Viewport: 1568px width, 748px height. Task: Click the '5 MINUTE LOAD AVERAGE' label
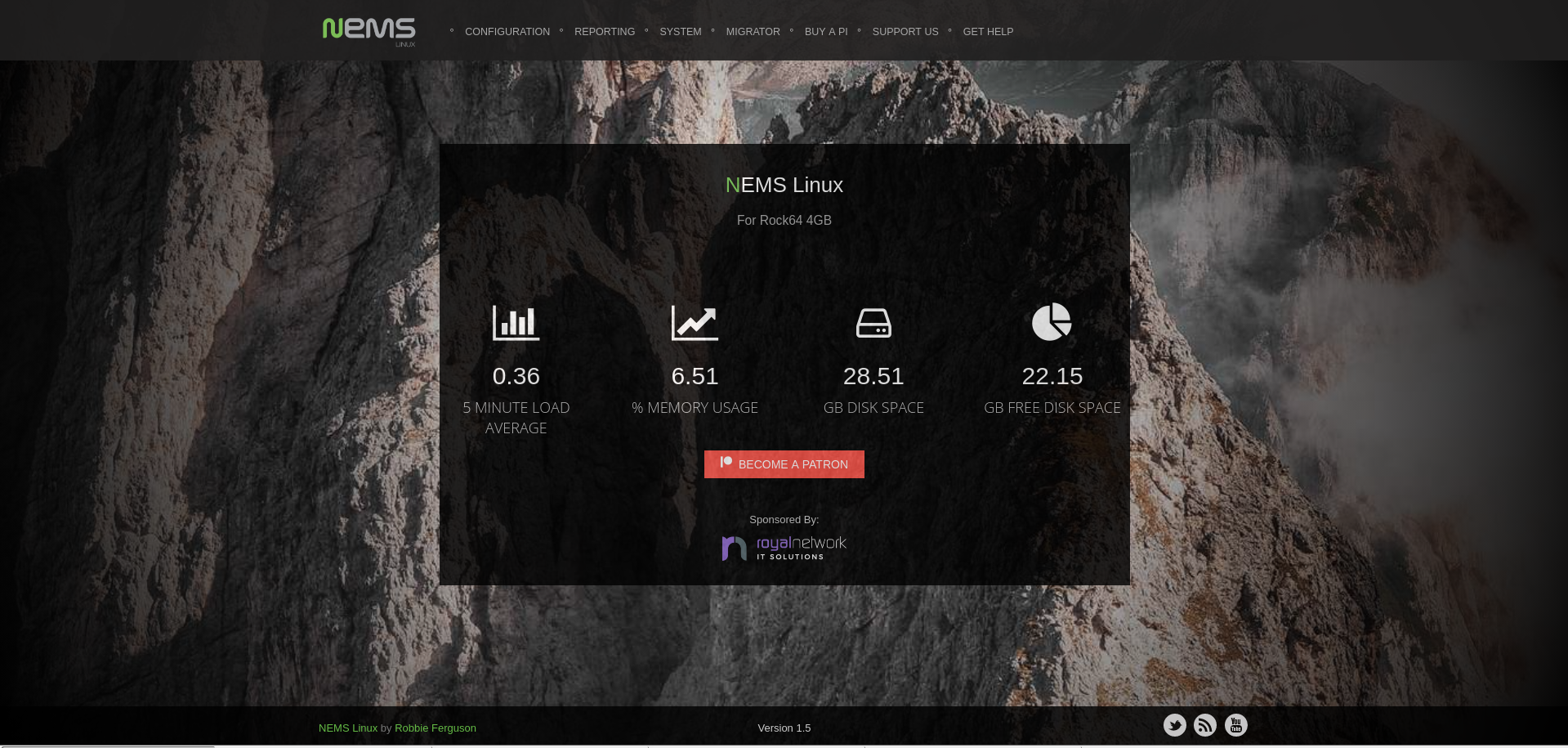516,418
